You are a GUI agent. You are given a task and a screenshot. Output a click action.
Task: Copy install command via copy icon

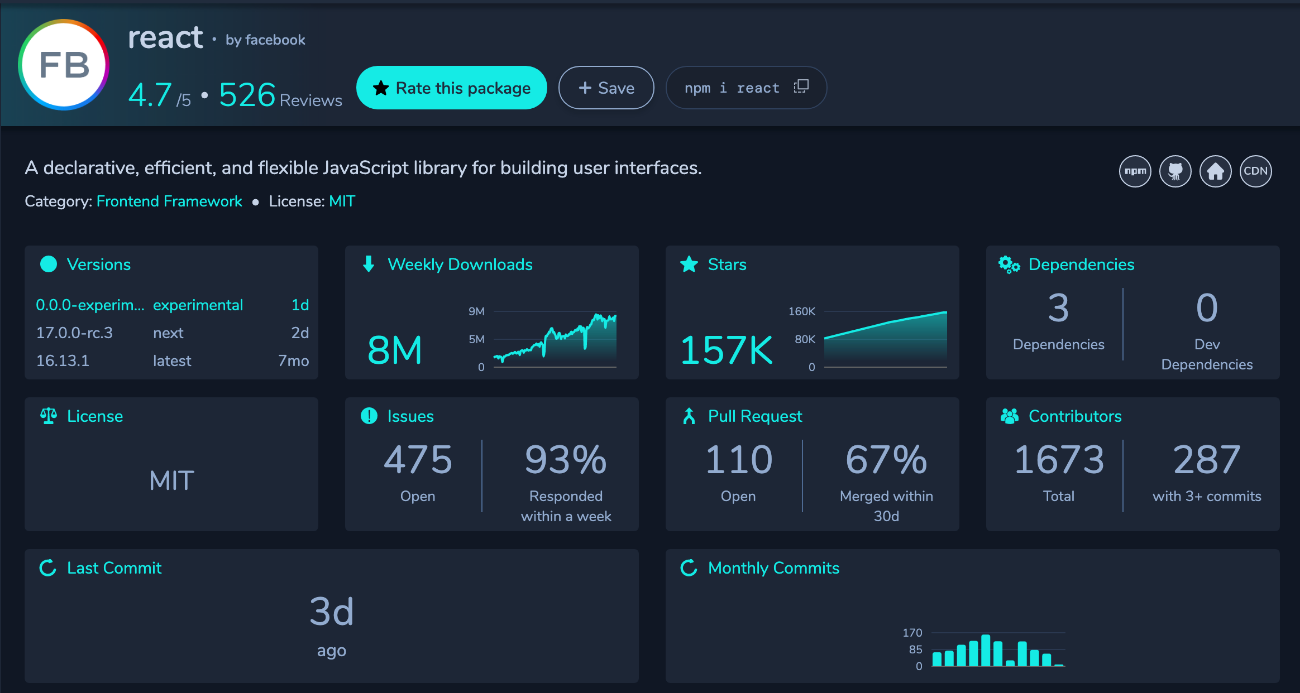pyautogui.click(x=801, y=87)
